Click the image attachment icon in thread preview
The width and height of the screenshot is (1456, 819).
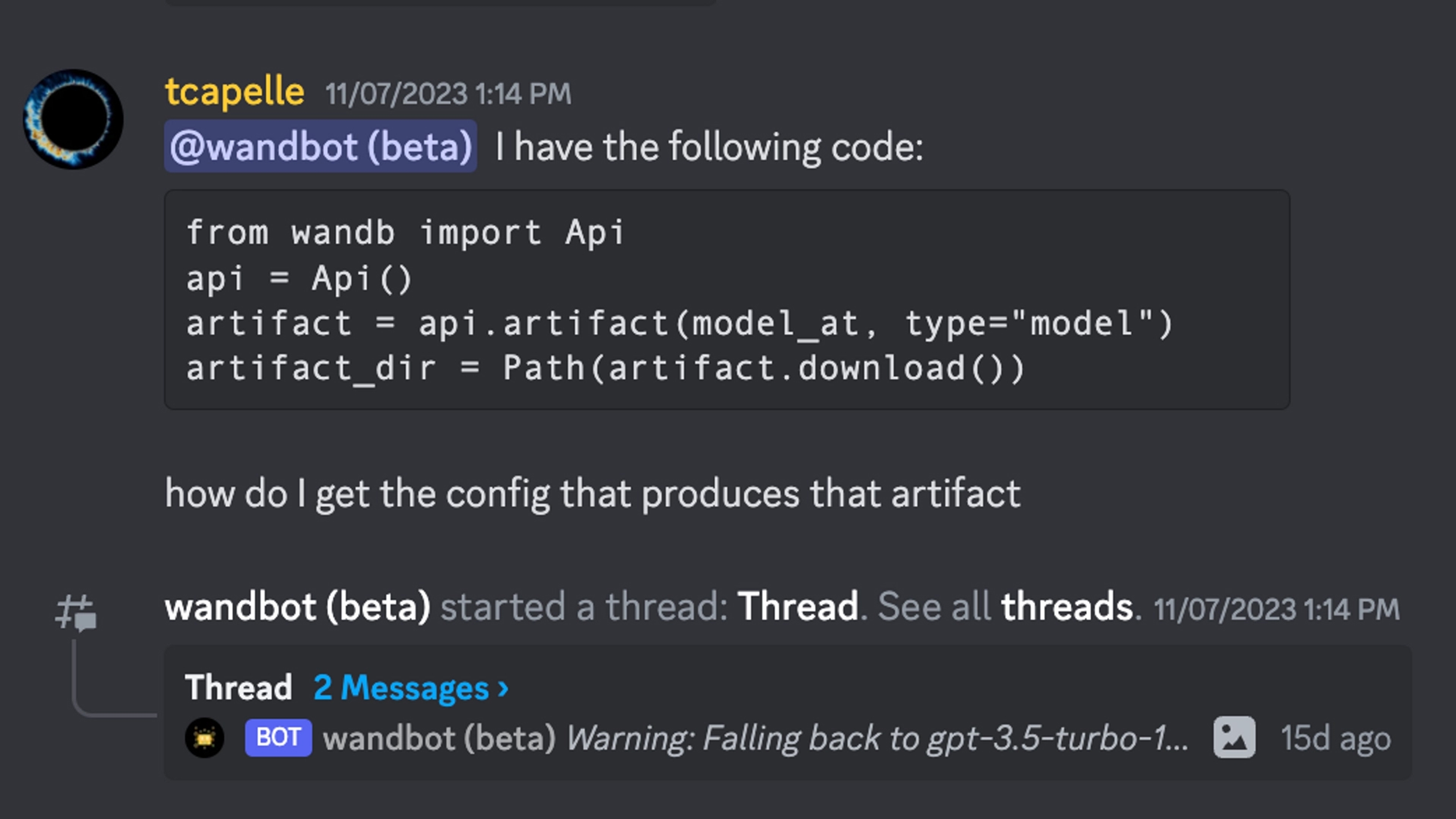tap(1235, 737)
